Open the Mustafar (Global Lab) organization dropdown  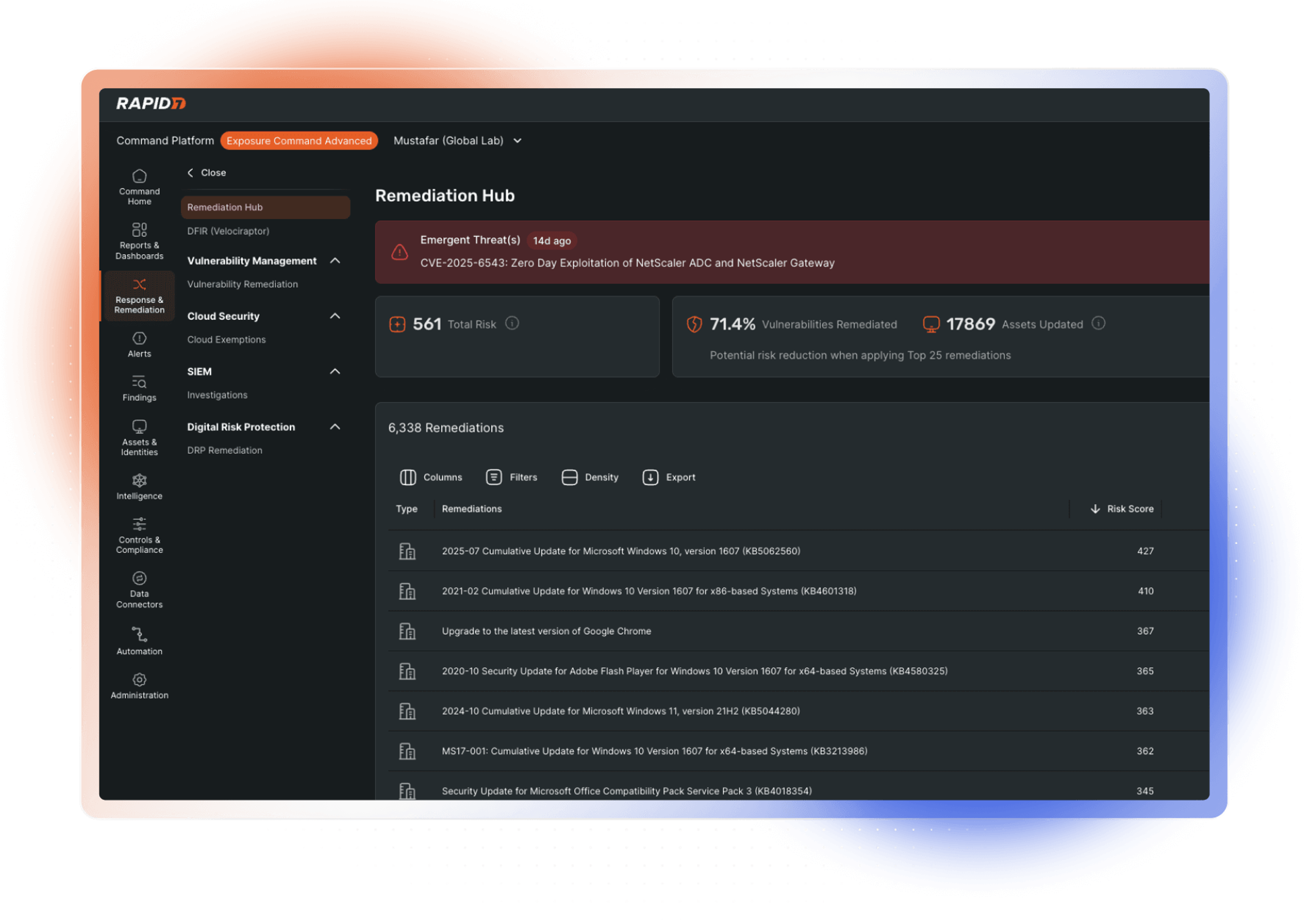[x=458, y=141]
